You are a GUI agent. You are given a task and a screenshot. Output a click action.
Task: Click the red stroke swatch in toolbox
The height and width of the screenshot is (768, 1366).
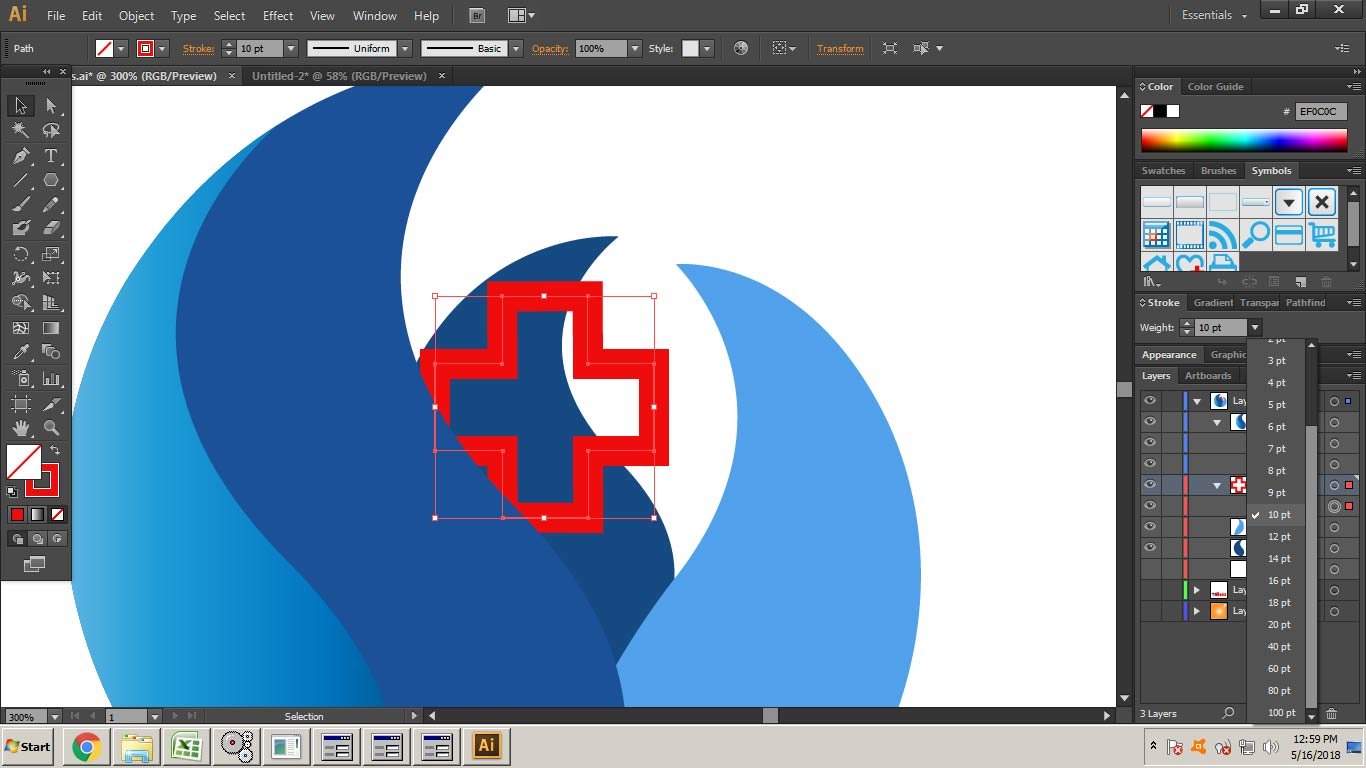[x=43, y=481]
